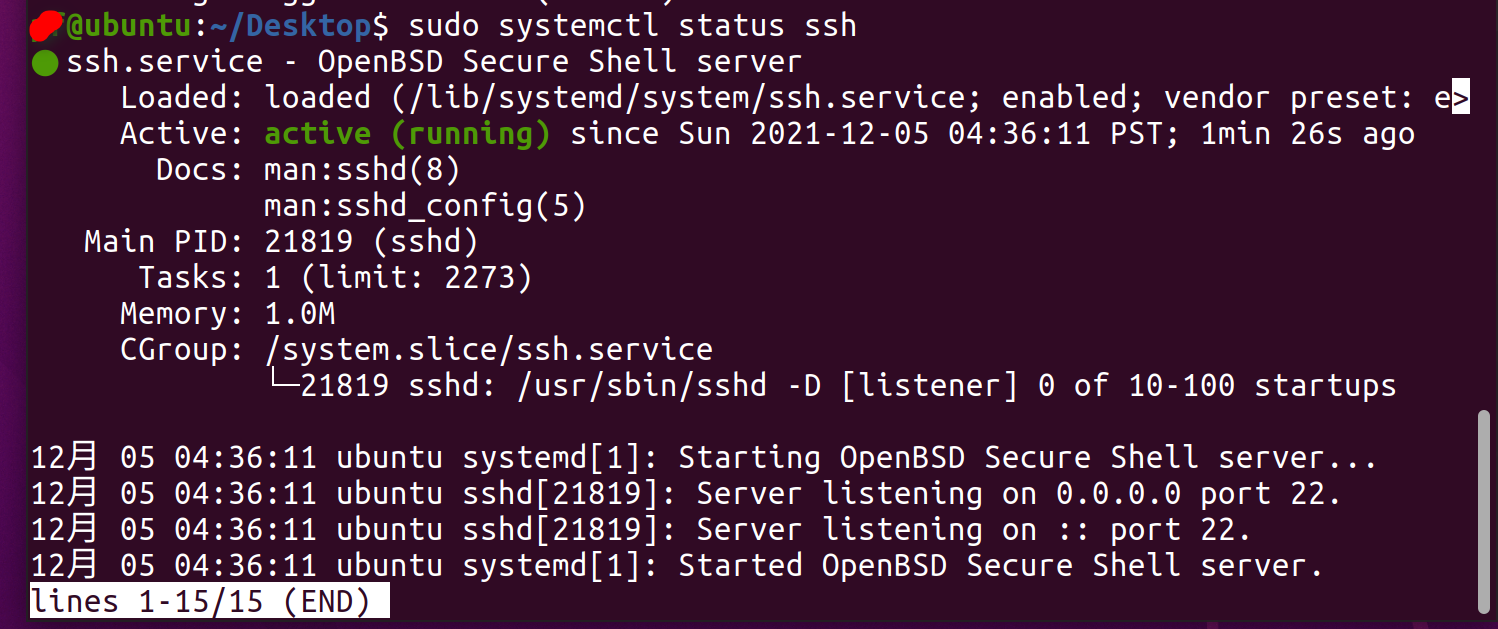Click the /system.slice/ssh.service CGroup path
Screen dimensions: 1498x629
coord(488,350)
